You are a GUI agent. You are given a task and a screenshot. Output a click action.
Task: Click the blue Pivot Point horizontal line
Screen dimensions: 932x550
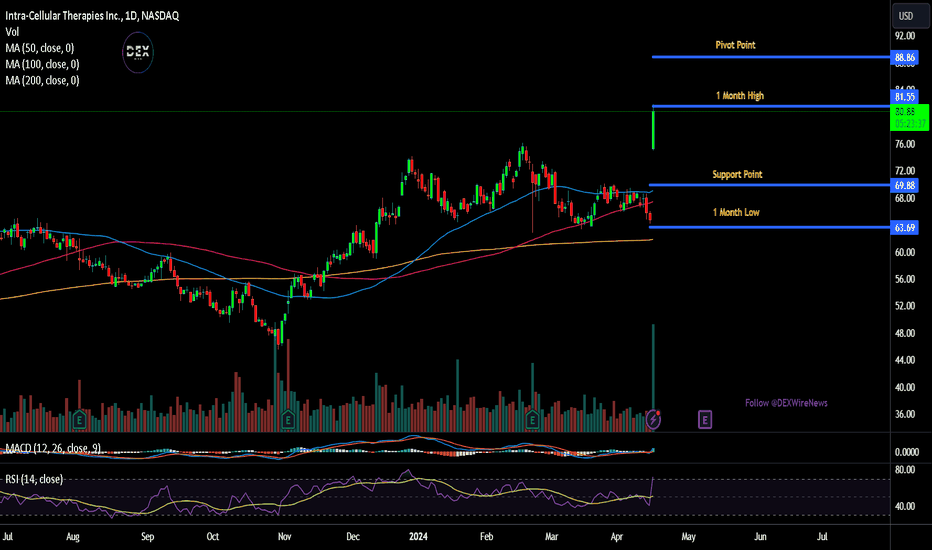pos(771,57)
